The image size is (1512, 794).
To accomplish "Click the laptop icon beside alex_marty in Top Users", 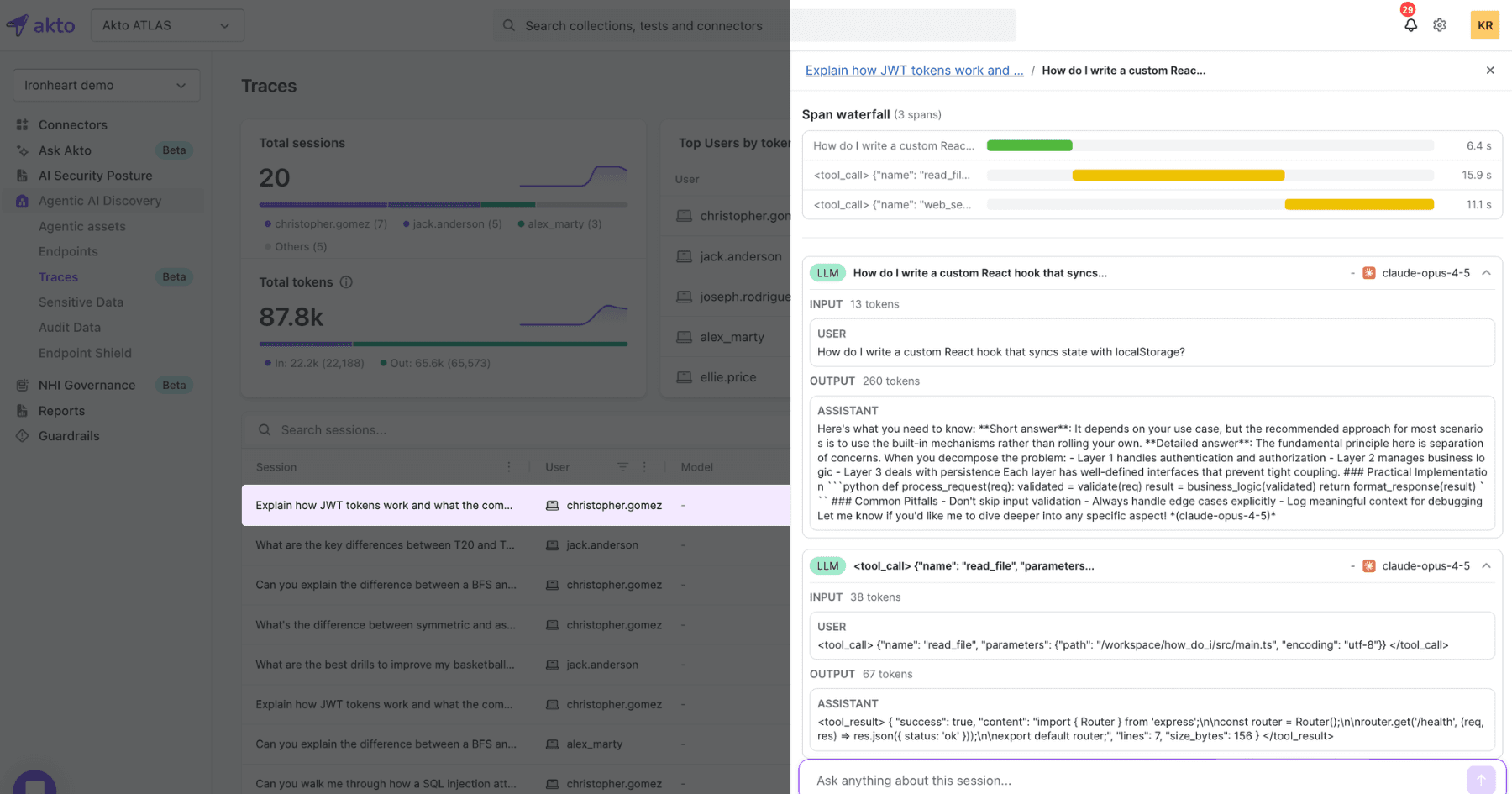I will pos(685,337).
